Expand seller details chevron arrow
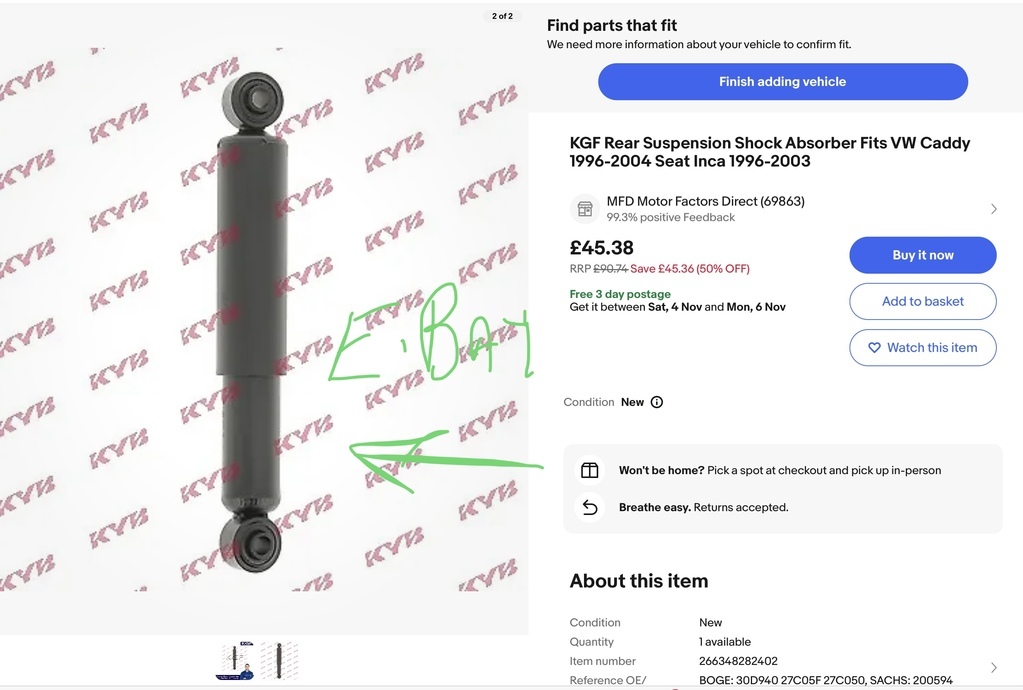The image size is (1023, 690). tap(994, 209)
